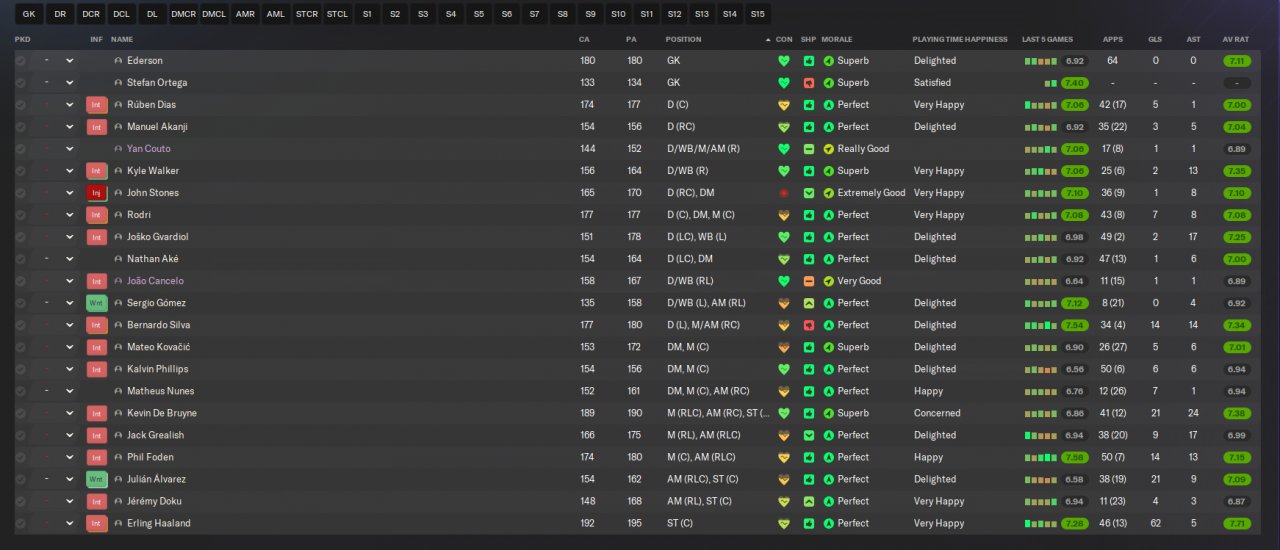Sort by the CA column header
This screenshot has height=550, width=1280.
click(x=584, y=39)
